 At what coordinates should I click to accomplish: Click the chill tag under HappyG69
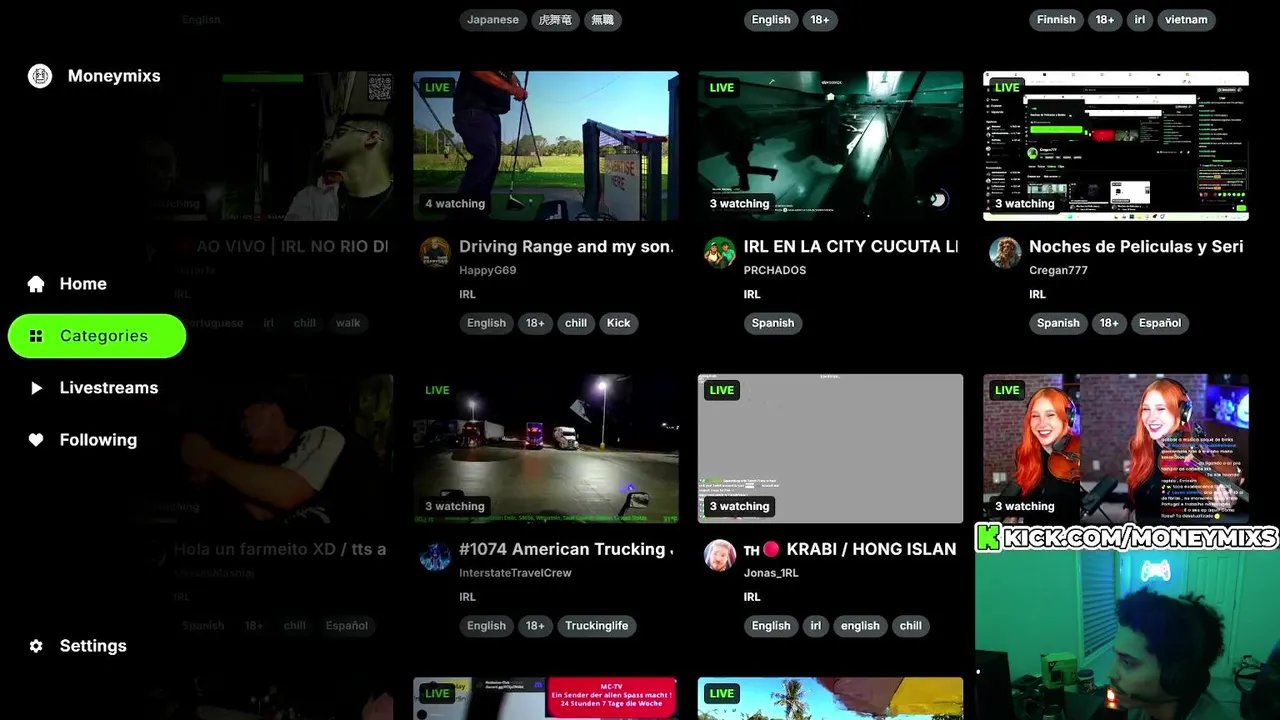pos(576,323)
